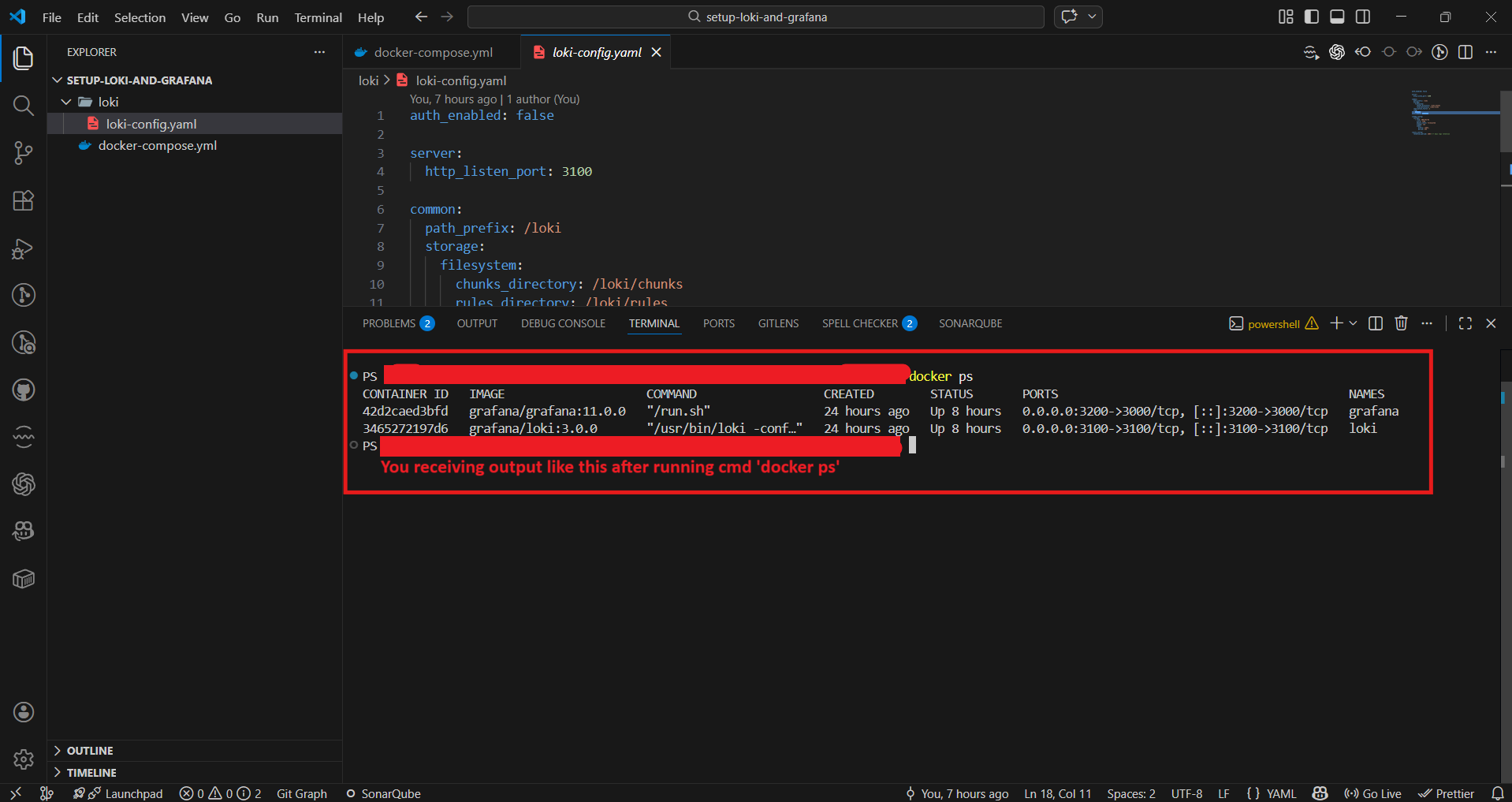
Task: Kill terminal with trash icon
Action: [1401, 323]
